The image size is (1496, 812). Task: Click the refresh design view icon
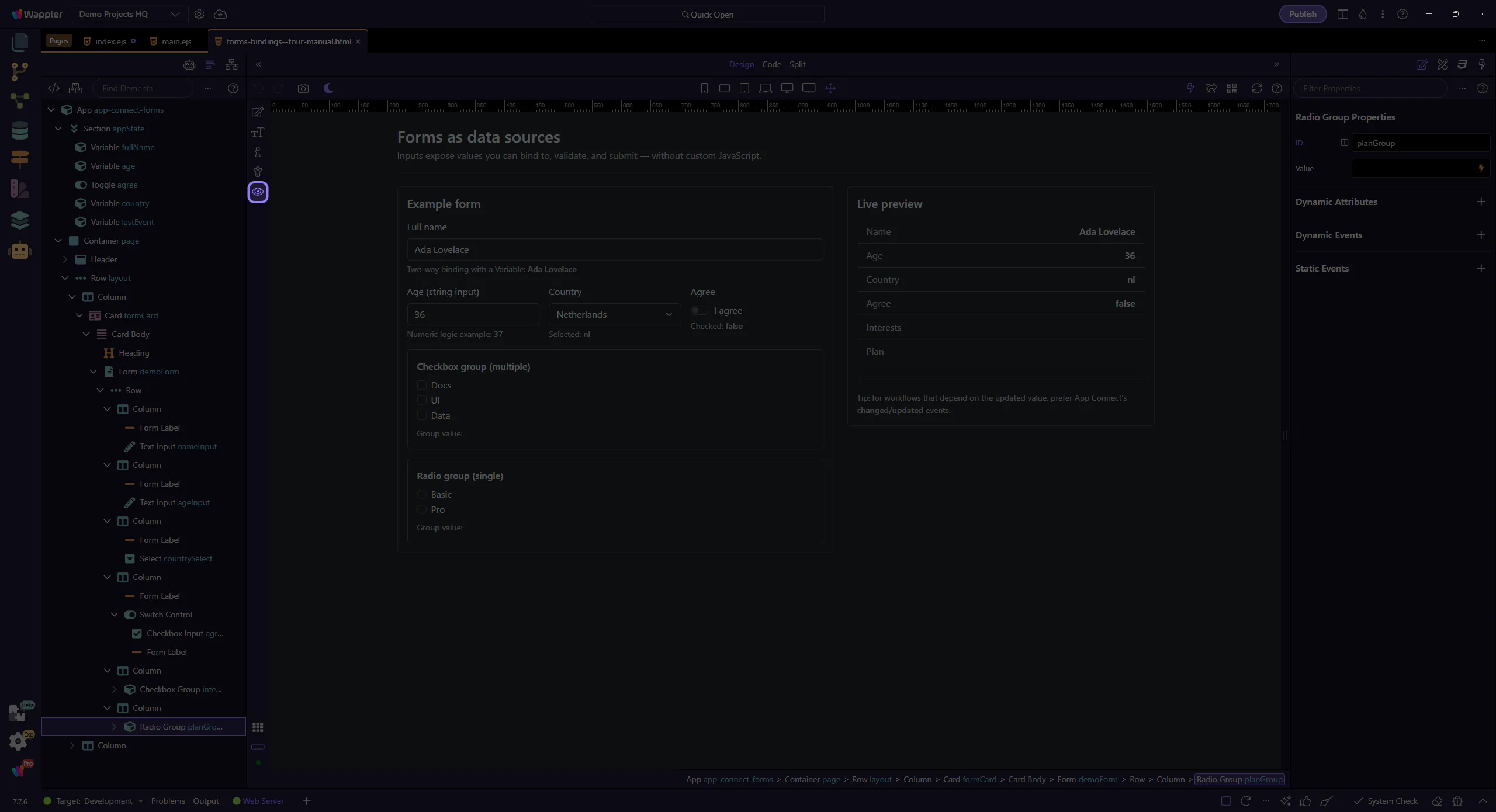click(1256, 88)
